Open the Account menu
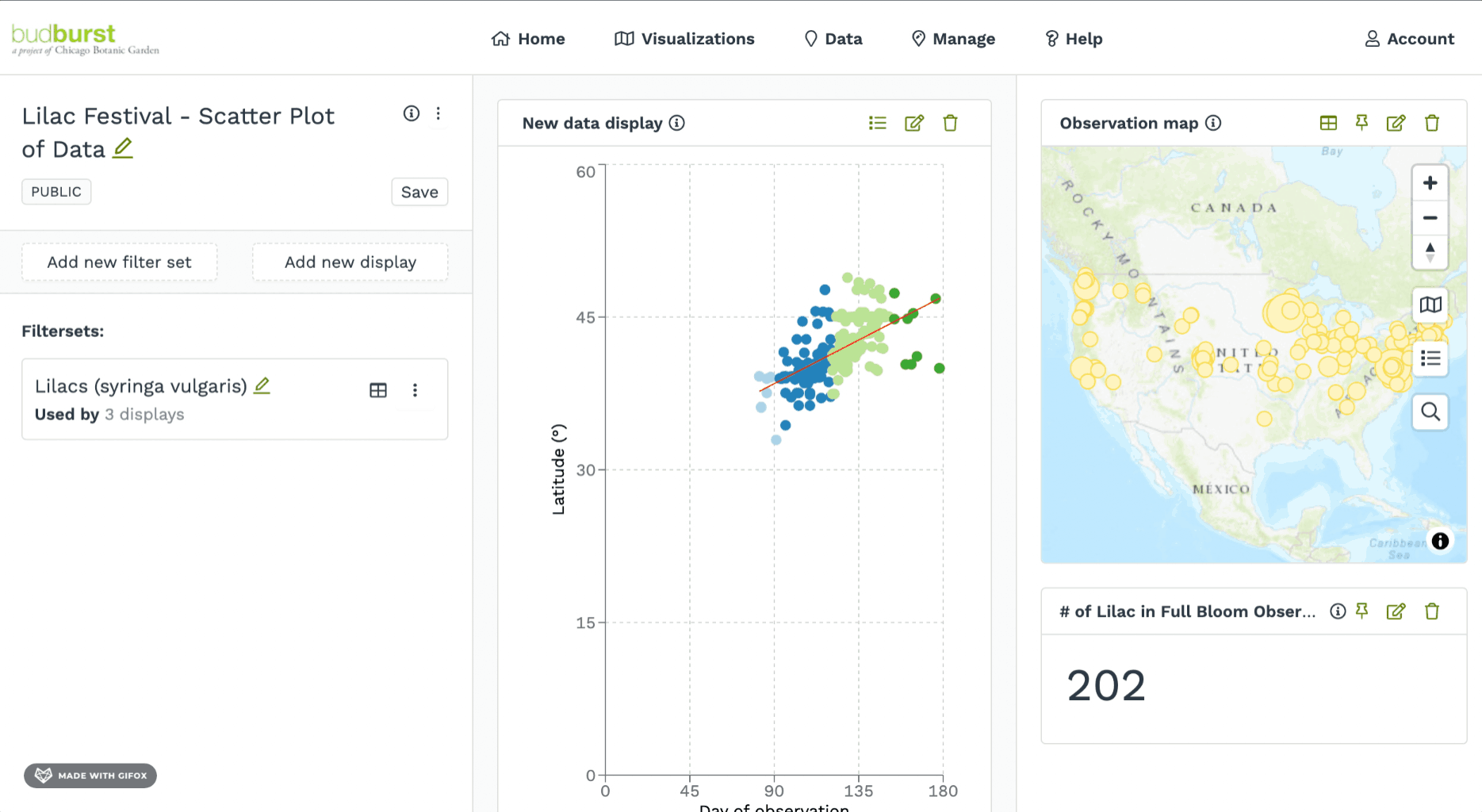 point(1409,39)
